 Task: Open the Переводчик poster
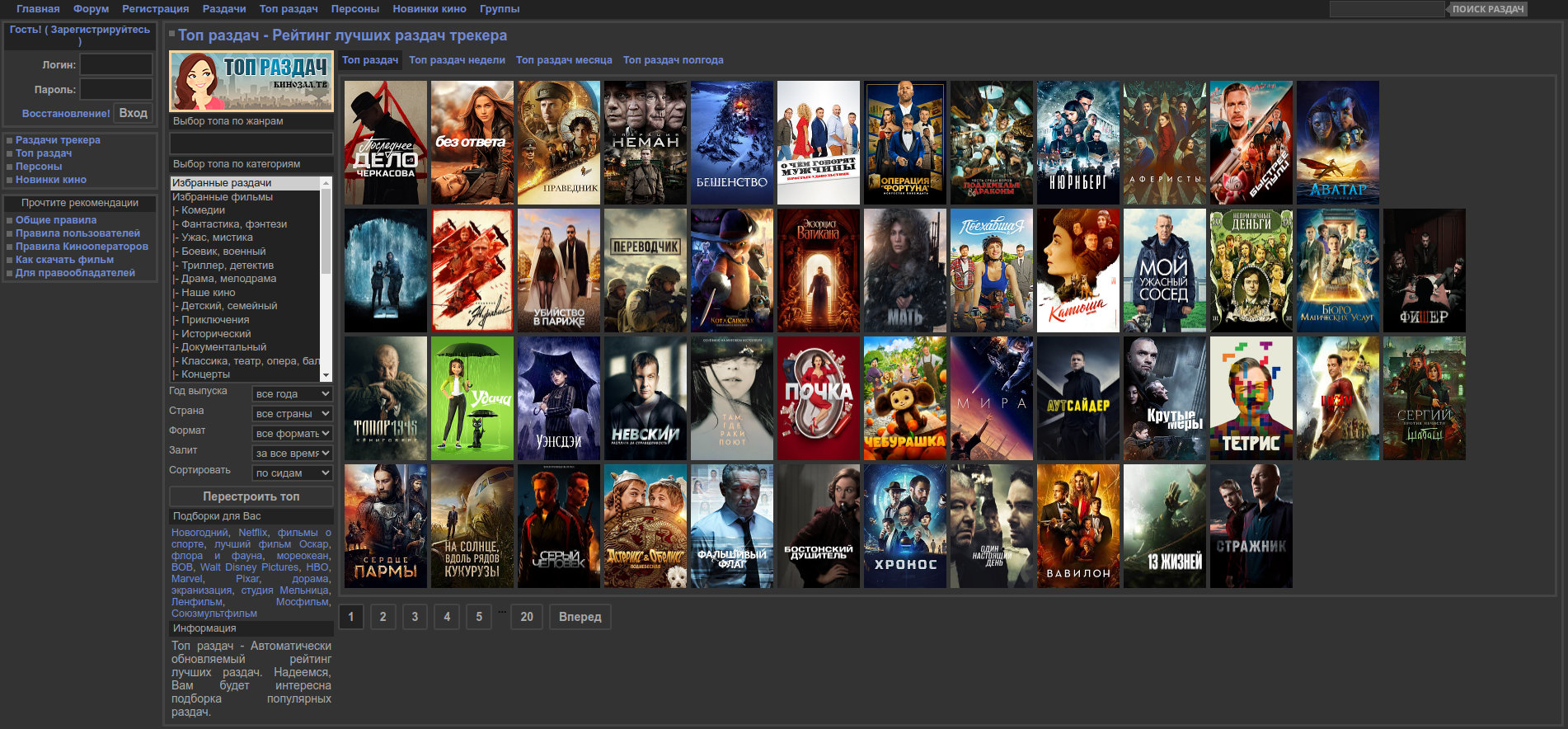tap(646, 270)
